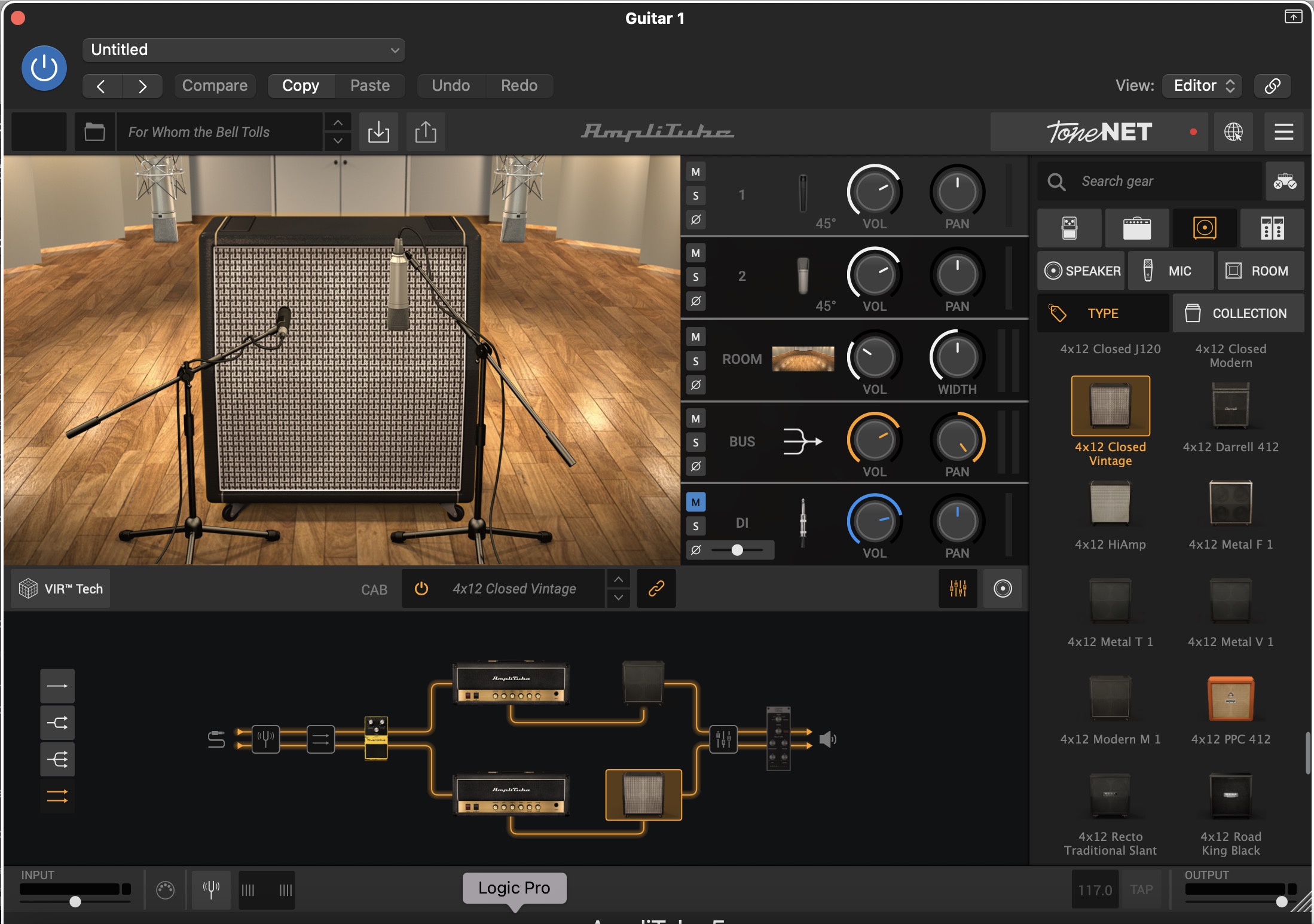Image resolution: width=1314 pixels, height=924 pixels.
Task: Select the rack effects gear category icon
Action: [x=1272, y=228]
